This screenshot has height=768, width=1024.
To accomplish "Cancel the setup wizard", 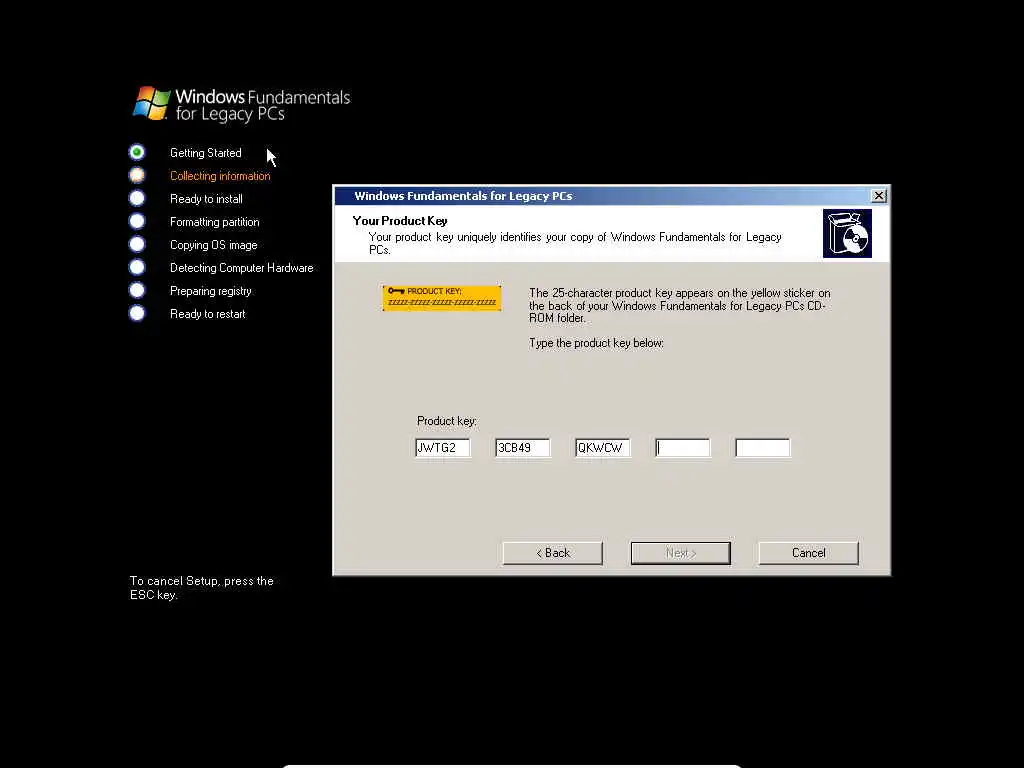I will [x=808, y=553].
